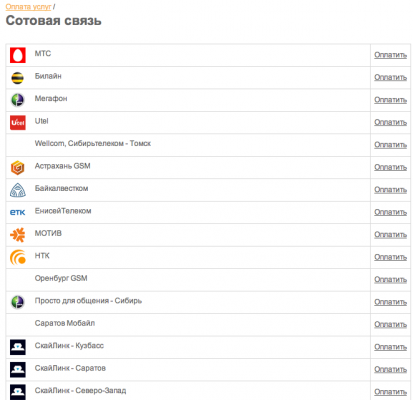The height and width of the screenshot is (400, 413).
Task: Select the Байкалвестком operator name
Action: click(x=61, y=188)
